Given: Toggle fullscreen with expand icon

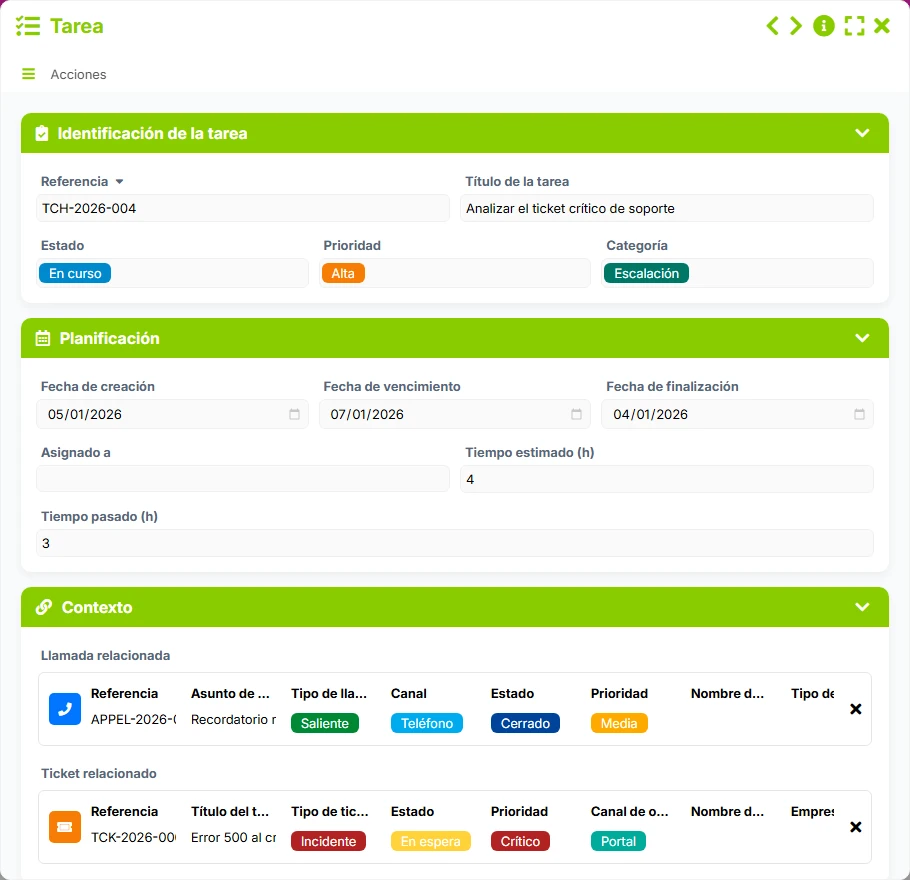Looking at the screenshot, I should click(854, 26).
